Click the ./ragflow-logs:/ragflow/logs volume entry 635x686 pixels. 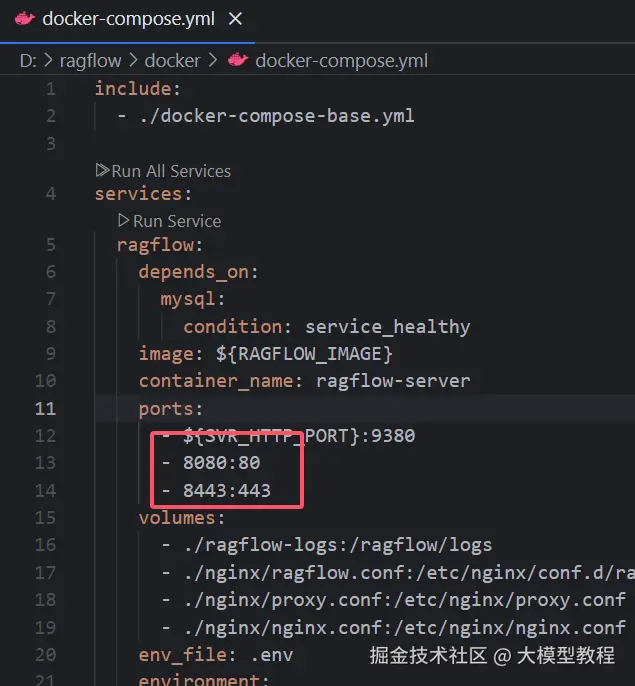click(338, 545)
